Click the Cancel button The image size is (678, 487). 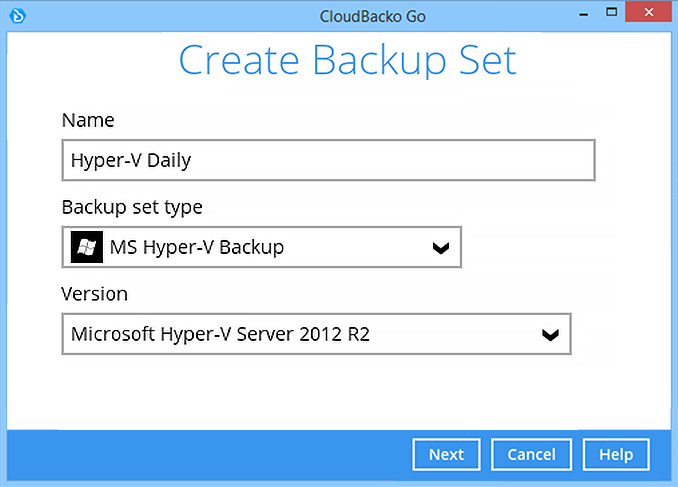tap(531, 455)
